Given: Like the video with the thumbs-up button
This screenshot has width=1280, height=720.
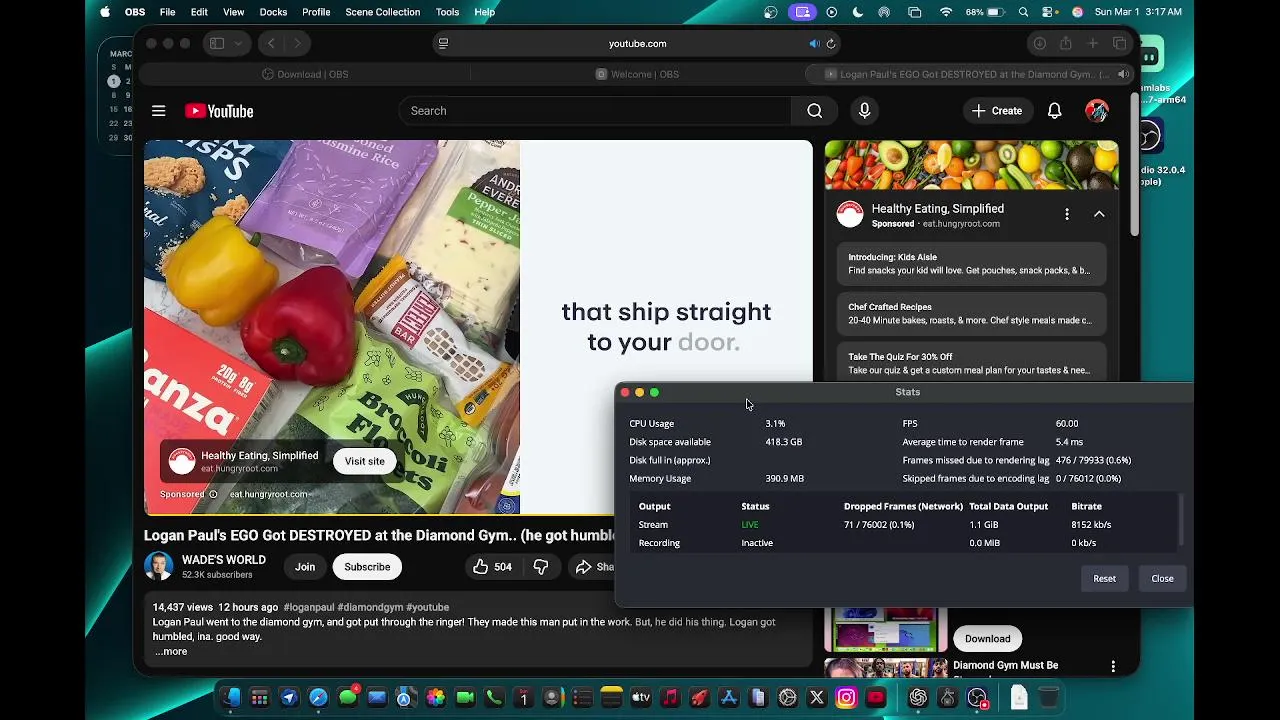Looking at the screenshot, I should pos(492,567).
